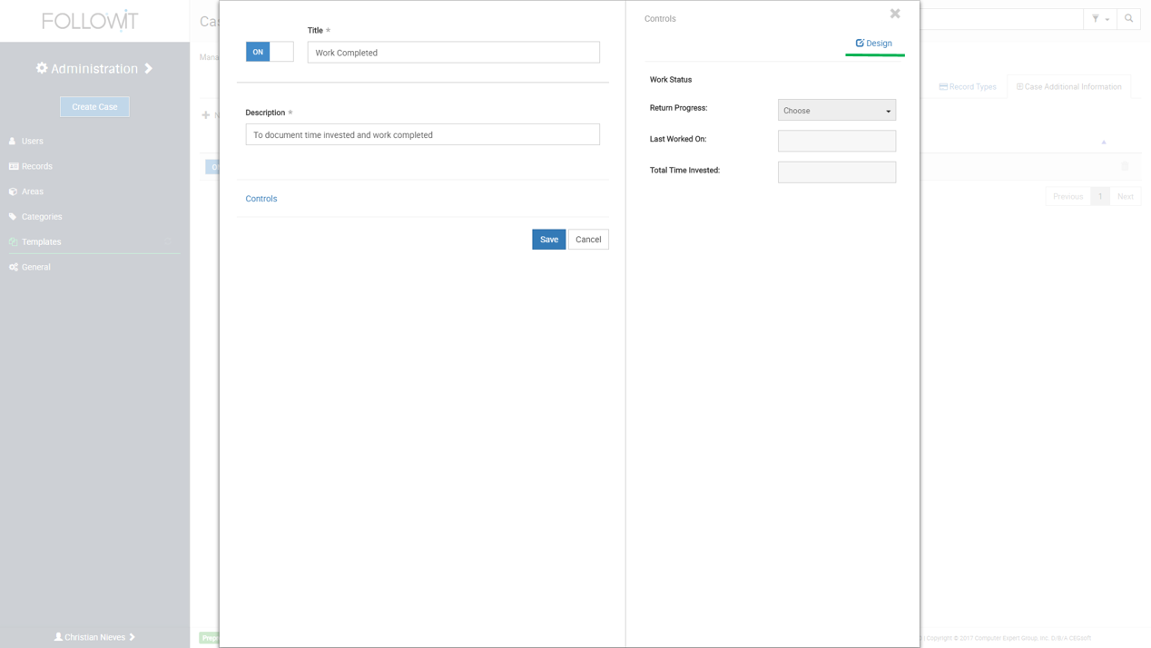Click the Administration gear icon

point(42,68)
